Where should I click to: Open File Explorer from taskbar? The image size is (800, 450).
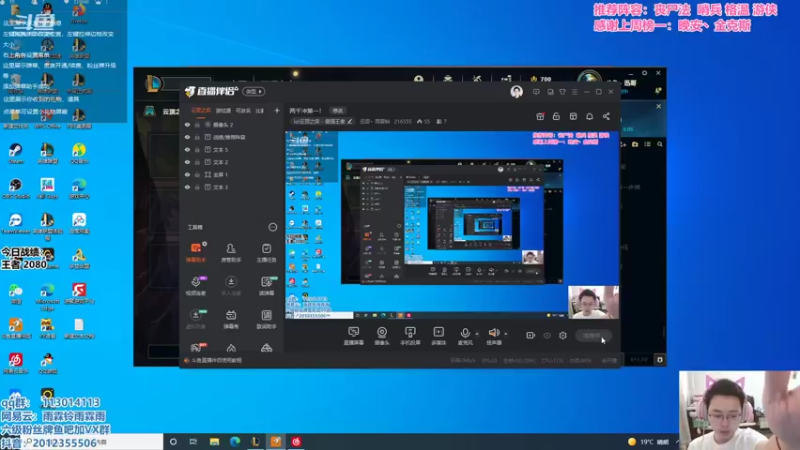click(x=214, y=442)
